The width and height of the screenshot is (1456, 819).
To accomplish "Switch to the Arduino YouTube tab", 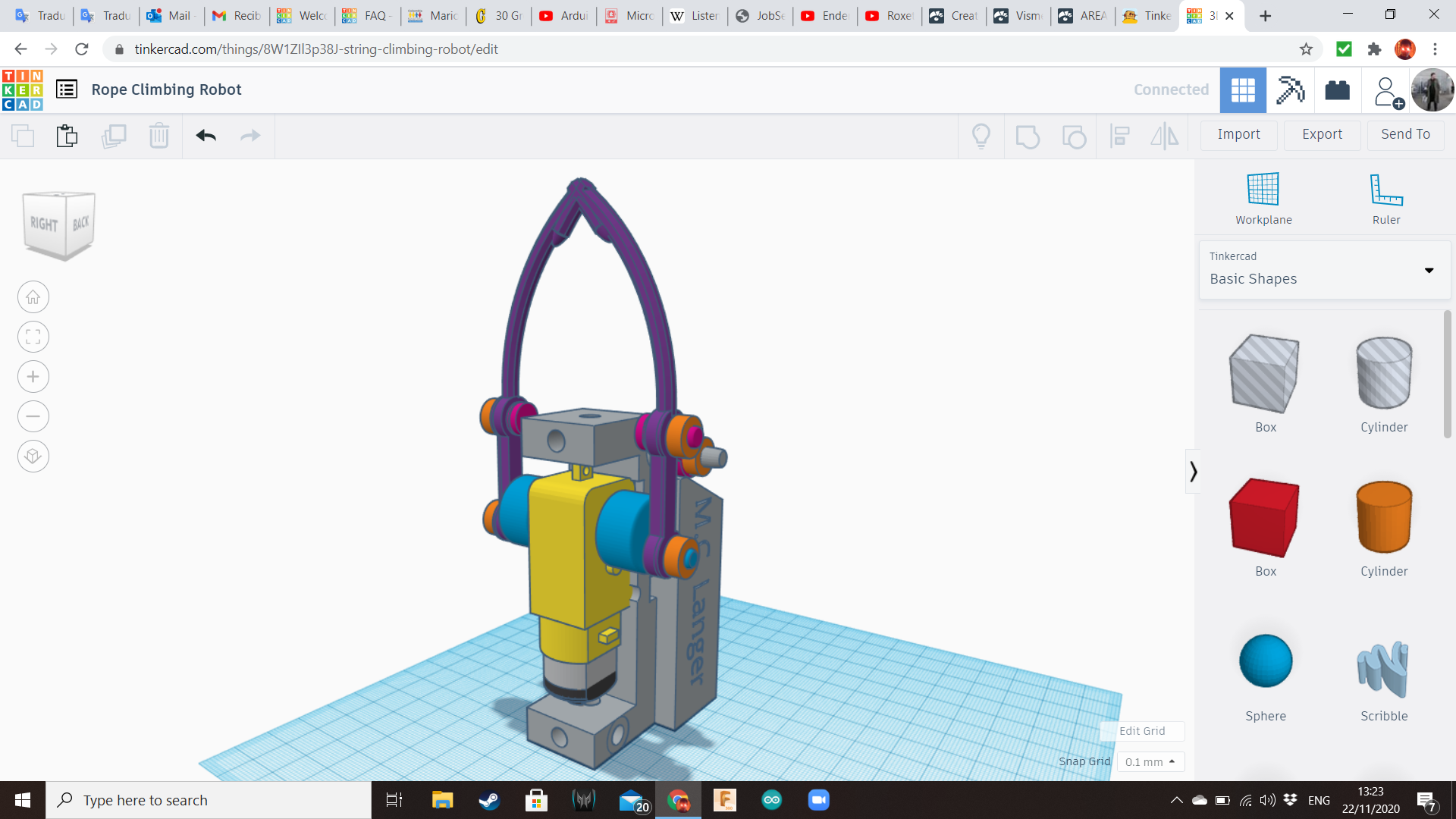I will click(564, 15).
